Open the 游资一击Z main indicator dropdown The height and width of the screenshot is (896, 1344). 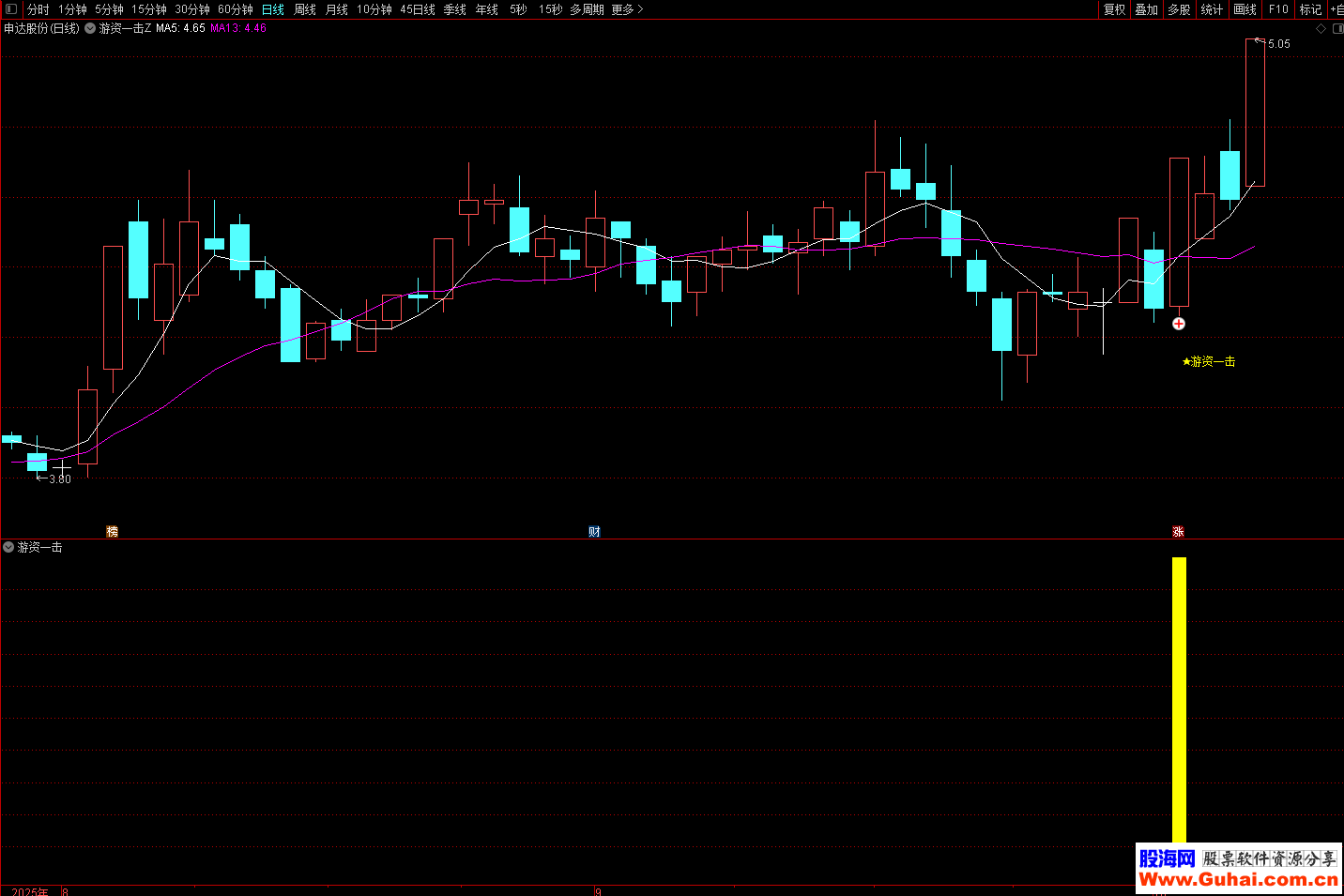click(x=90, y=28)
